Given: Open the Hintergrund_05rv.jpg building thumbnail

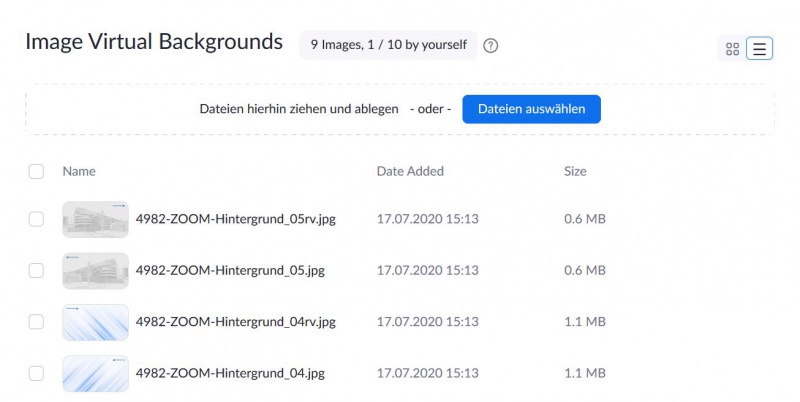Looking at the screenshot, I should (x=95, y=219).
